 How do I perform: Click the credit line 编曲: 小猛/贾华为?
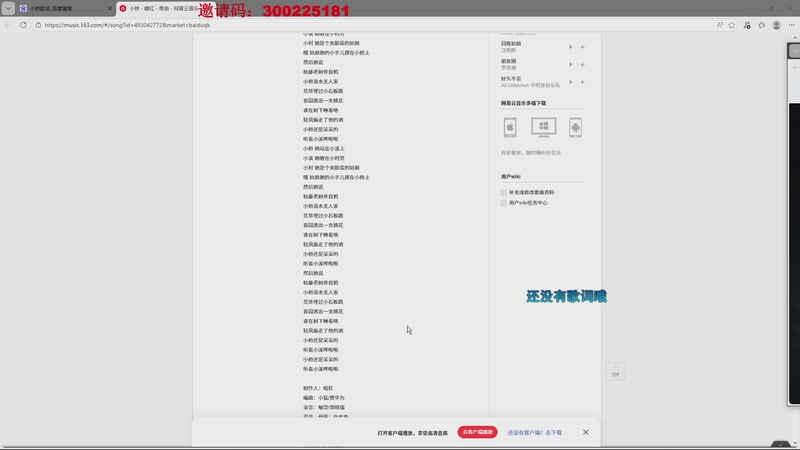(323, 397)
